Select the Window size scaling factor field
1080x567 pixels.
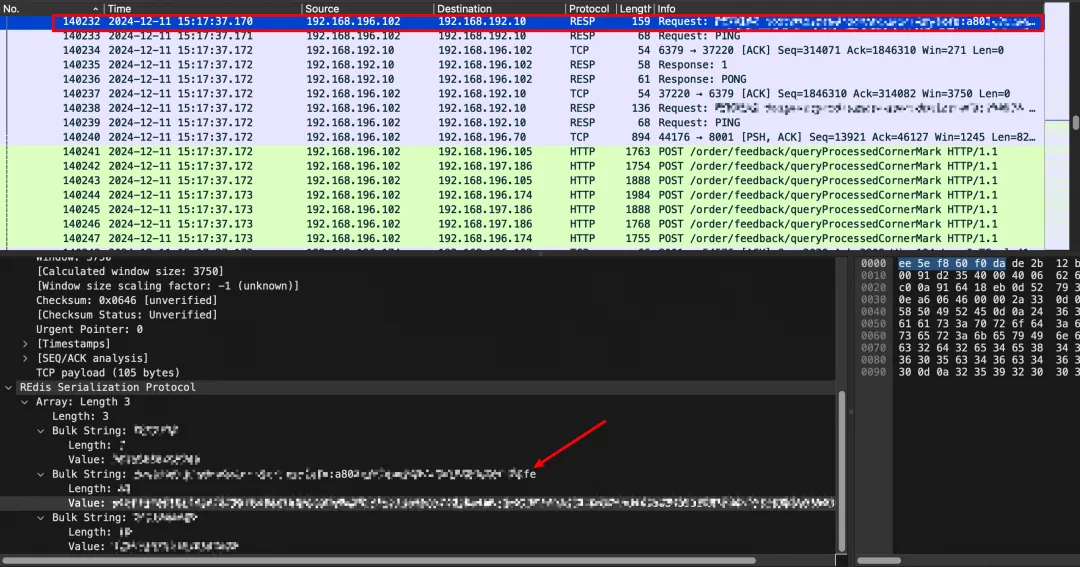[167, 286]
